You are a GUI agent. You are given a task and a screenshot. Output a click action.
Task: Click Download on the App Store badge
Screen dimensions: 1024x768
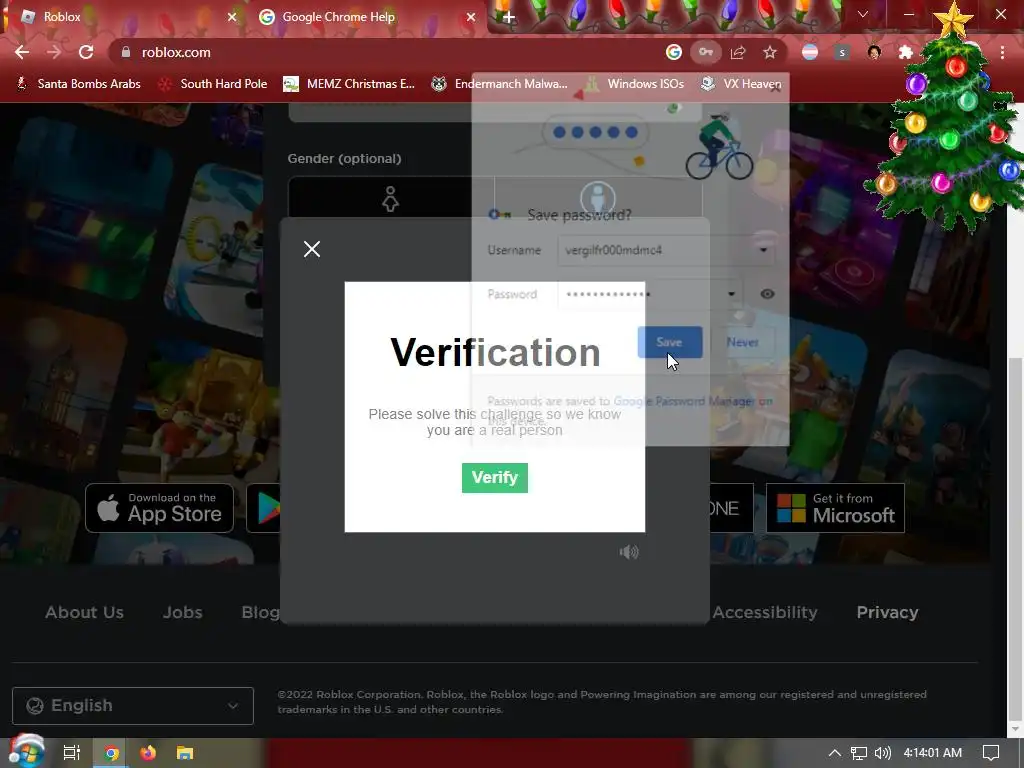pos(159,508)
